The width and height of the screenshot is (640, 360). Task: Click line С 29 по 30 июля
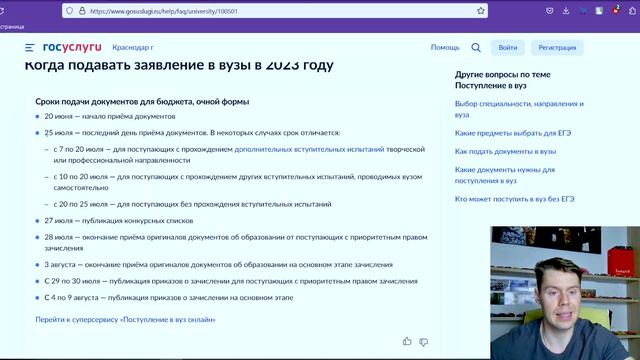pyautogui.click(x=231, y=281)
